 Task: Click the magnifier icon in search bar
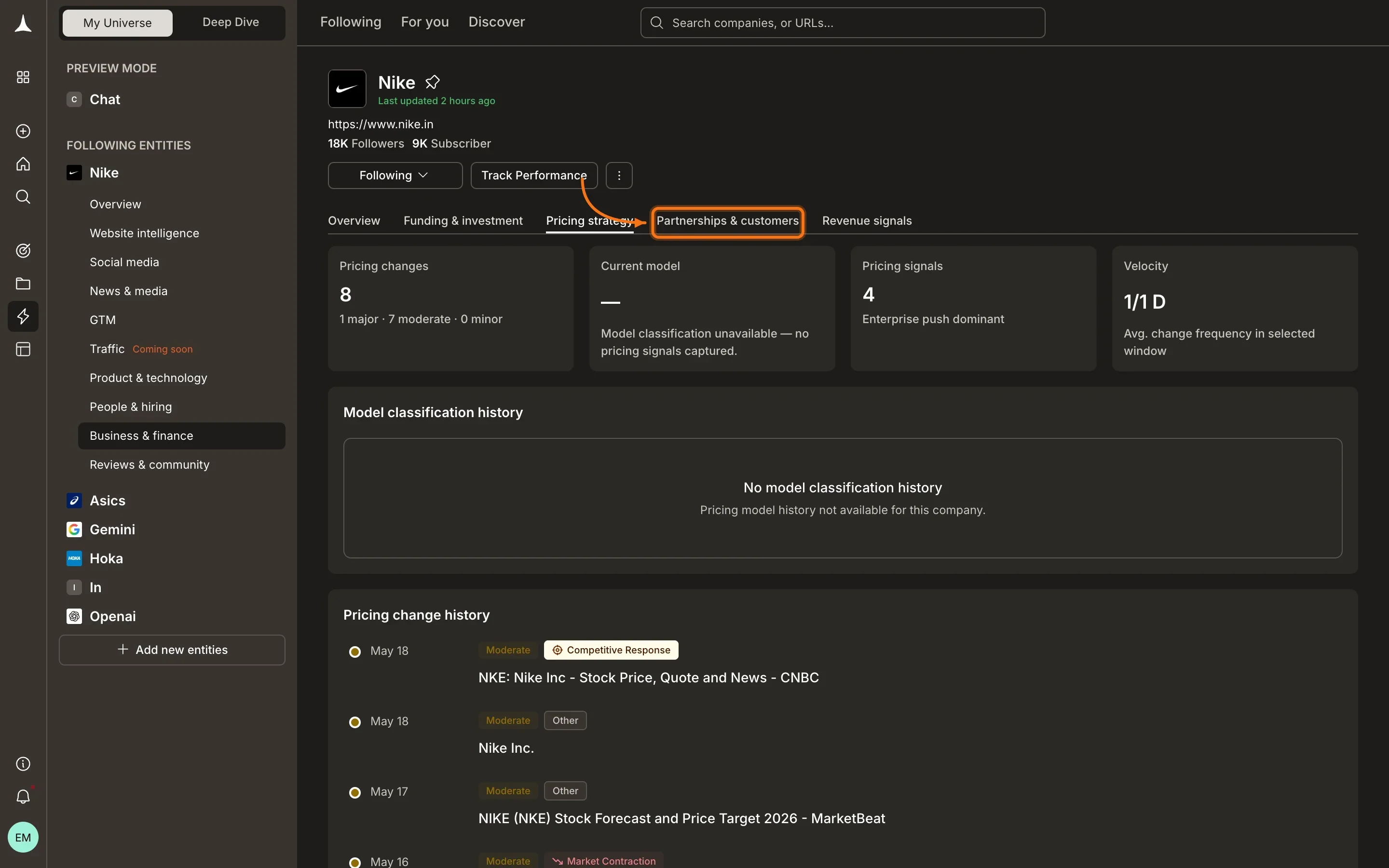656,22
